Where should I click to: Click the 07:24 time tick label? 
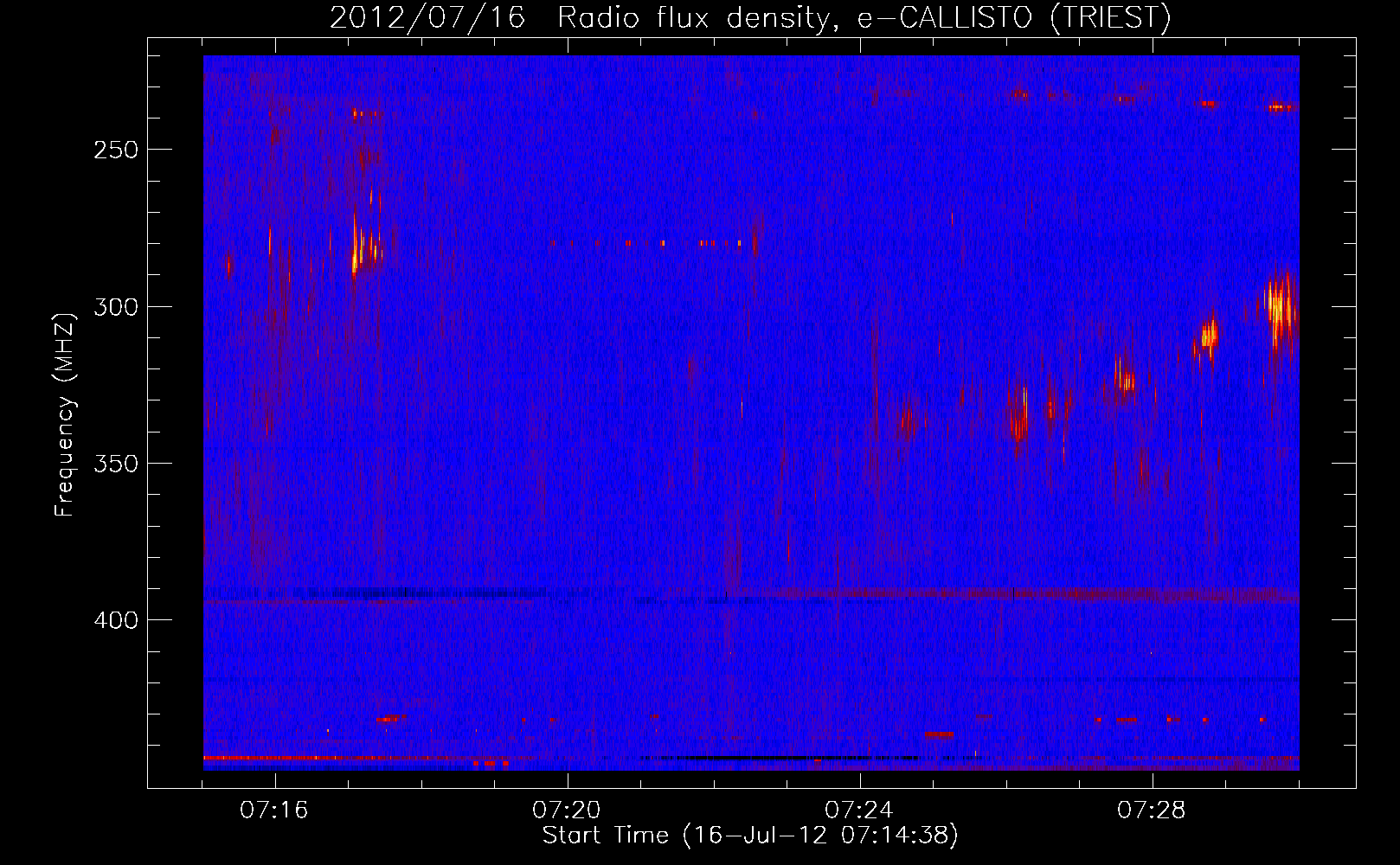pyautogui.click(x=859, y=811)
